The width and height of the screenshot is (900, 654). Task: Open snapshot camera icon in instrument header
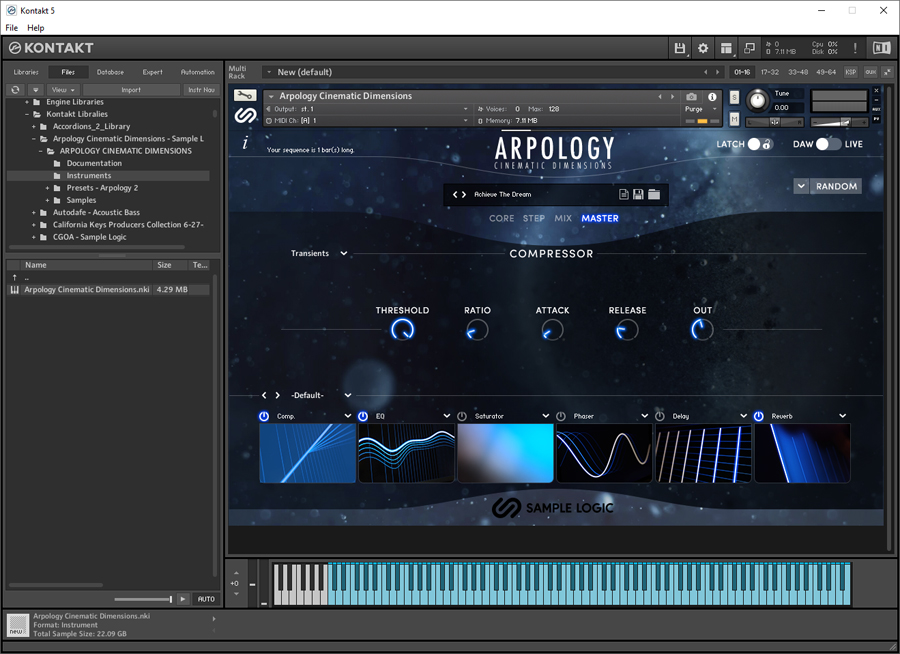pos(692,96)
